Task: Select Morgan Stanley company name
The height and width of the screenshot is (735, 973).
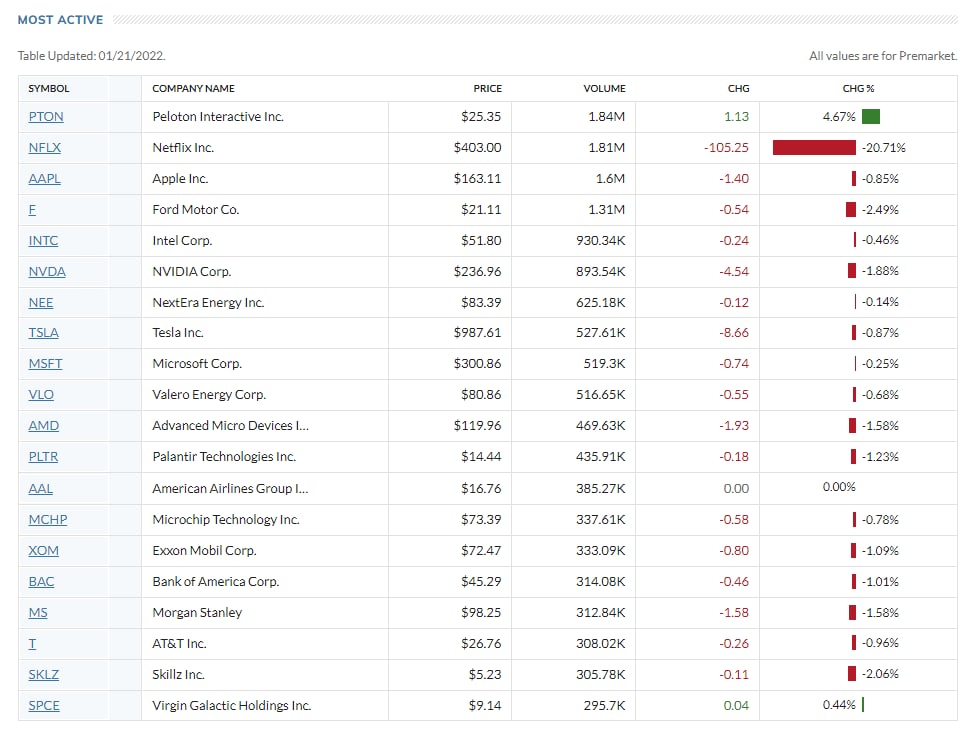Action: [197, 613]
